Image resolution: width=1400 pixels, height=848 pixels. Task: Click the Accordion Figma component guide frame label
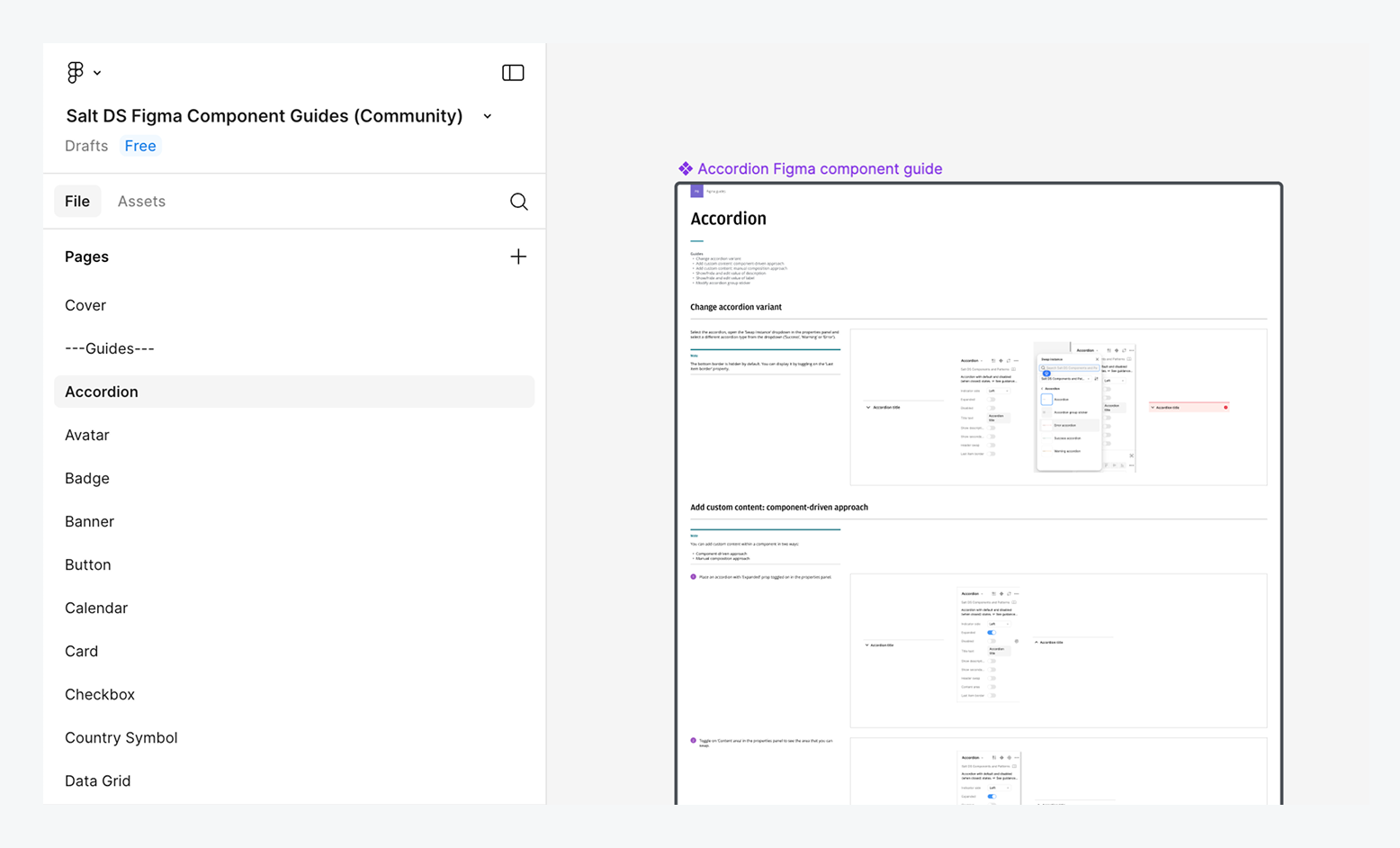tap(820, 168)
